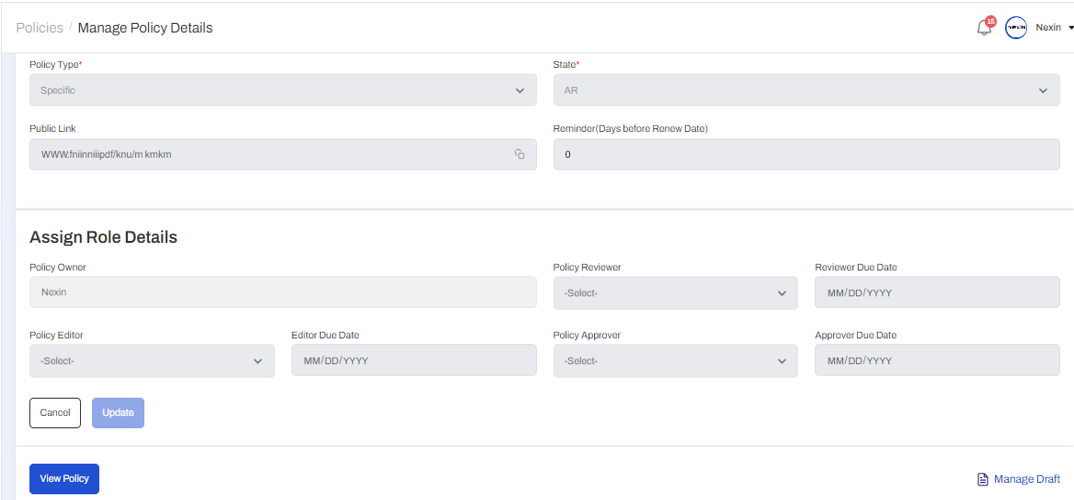Select a Policy Reviewer
The width and height of the screenshot is (1074, 500).
coord(675,293)
